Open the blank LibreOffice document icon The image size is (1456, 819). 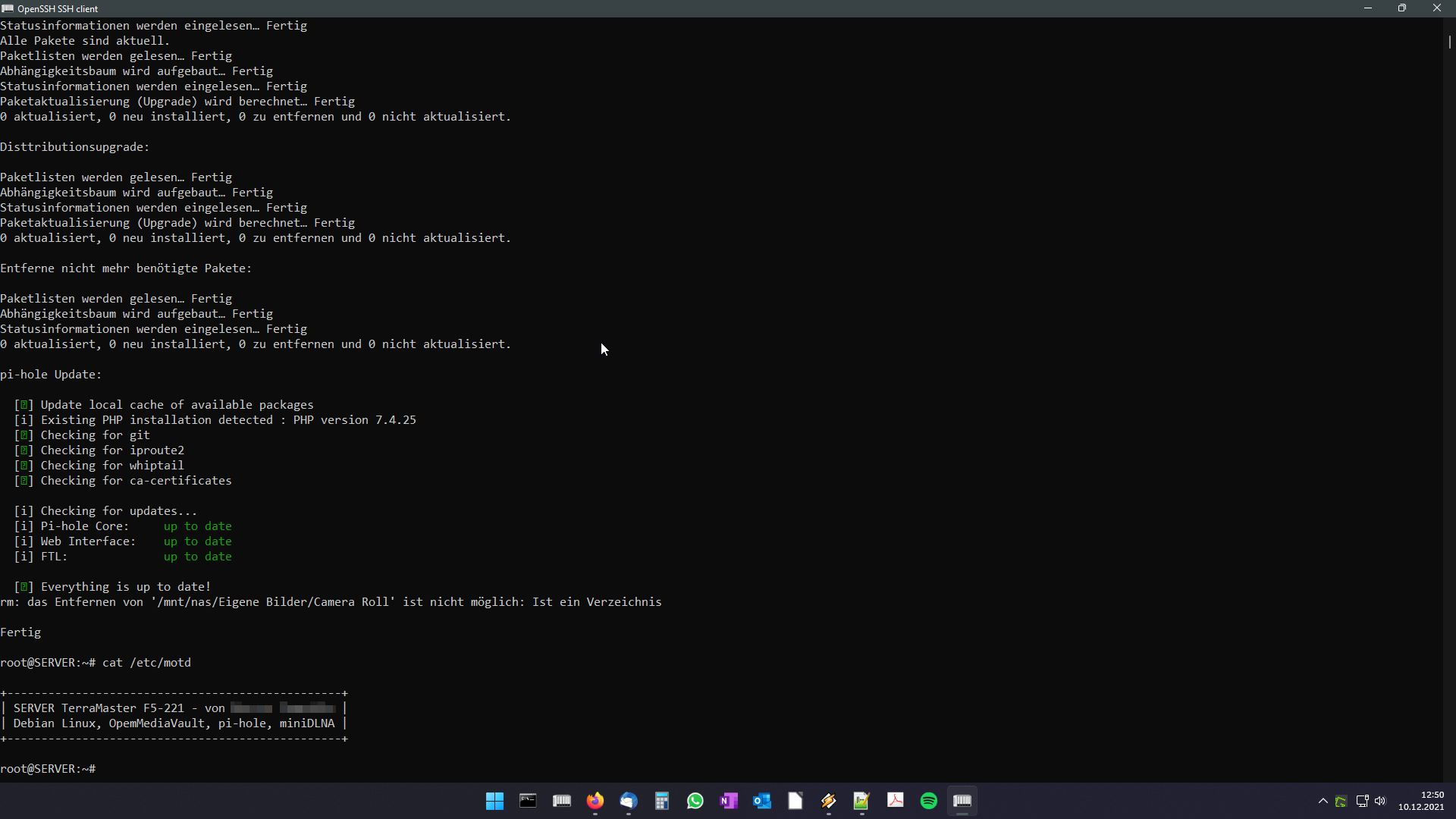pos(795,801)
